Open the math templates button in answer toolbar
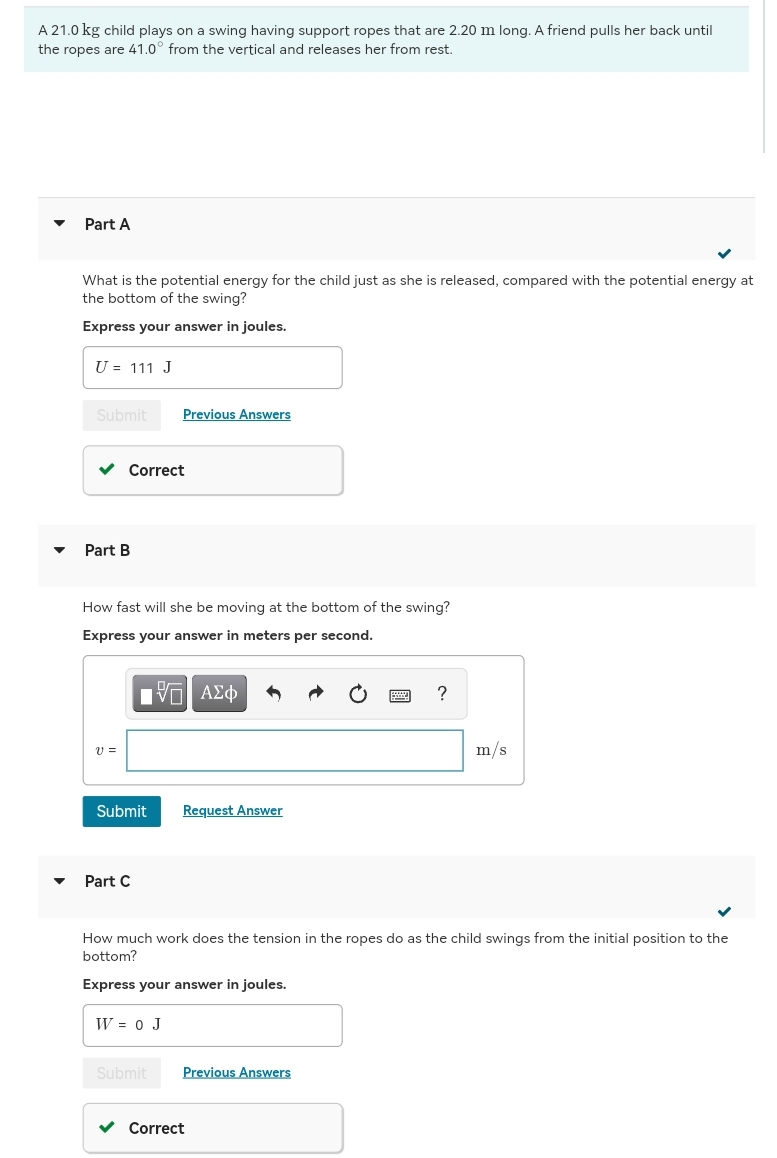The image size is (777, 1158). [x=160, y=693]
